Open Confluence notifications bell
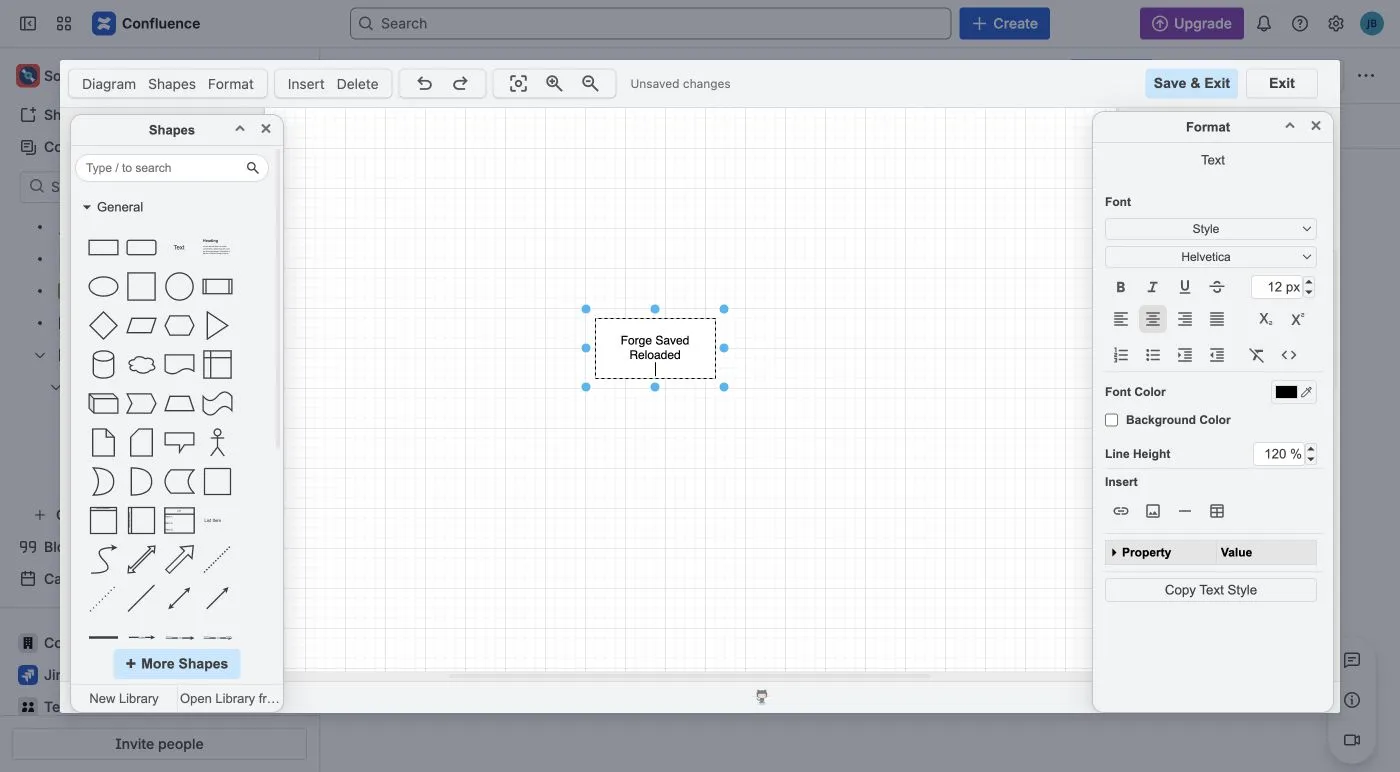1400x772 pixels. [1264, 24]
